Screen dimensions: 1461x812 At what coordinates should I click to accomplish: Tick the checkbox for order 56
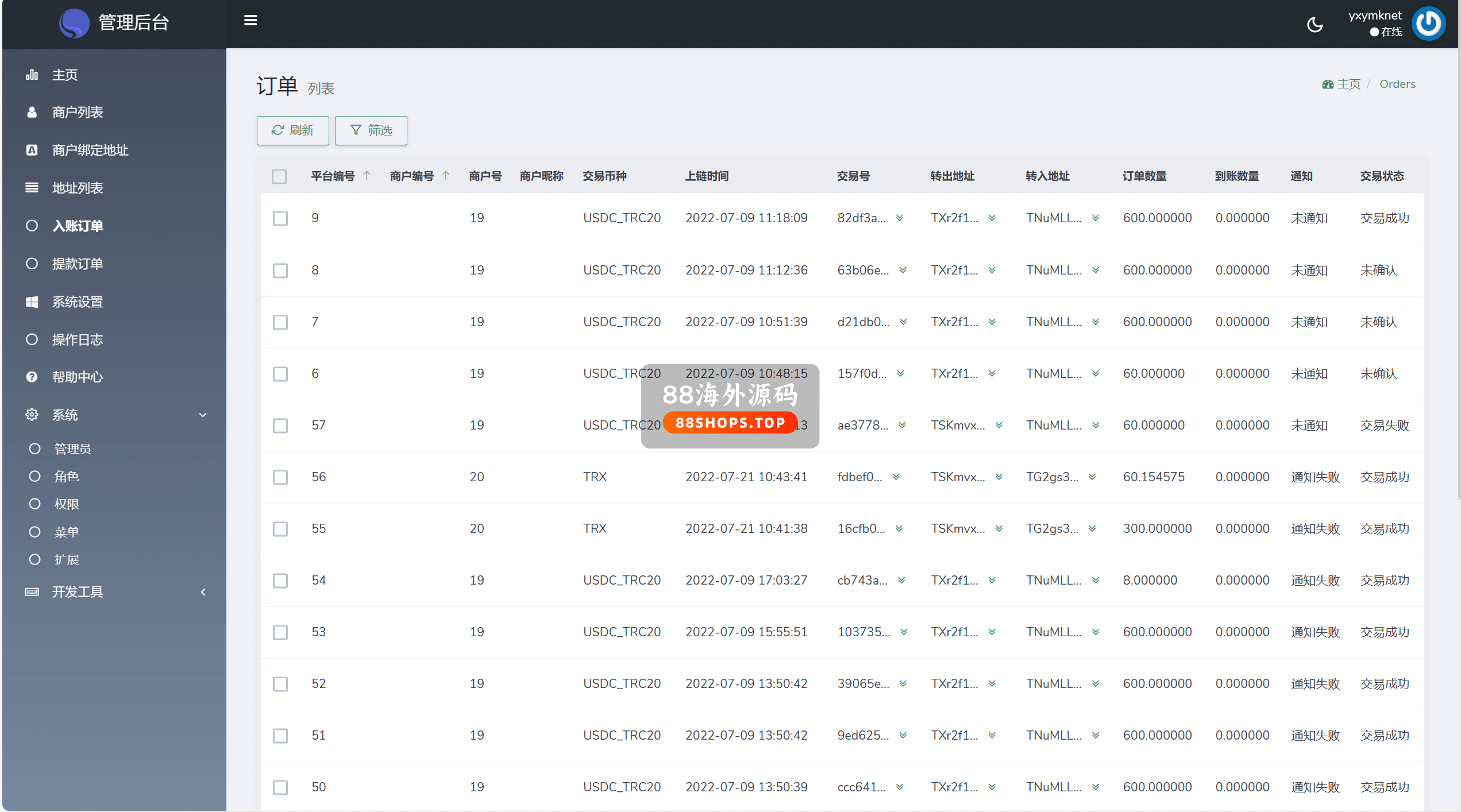[x=280, y=477]
